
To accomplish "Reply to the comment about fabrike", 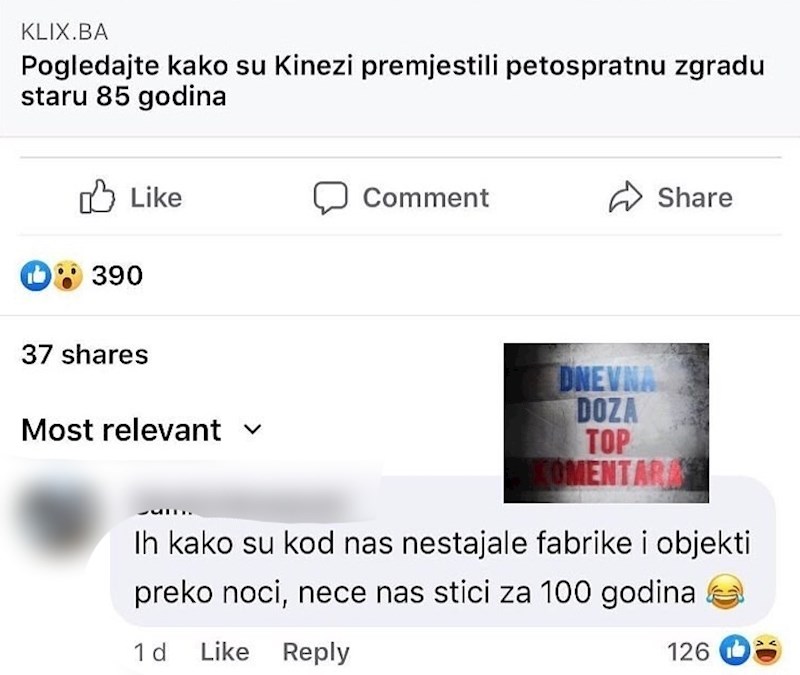I will coord(316,652).
